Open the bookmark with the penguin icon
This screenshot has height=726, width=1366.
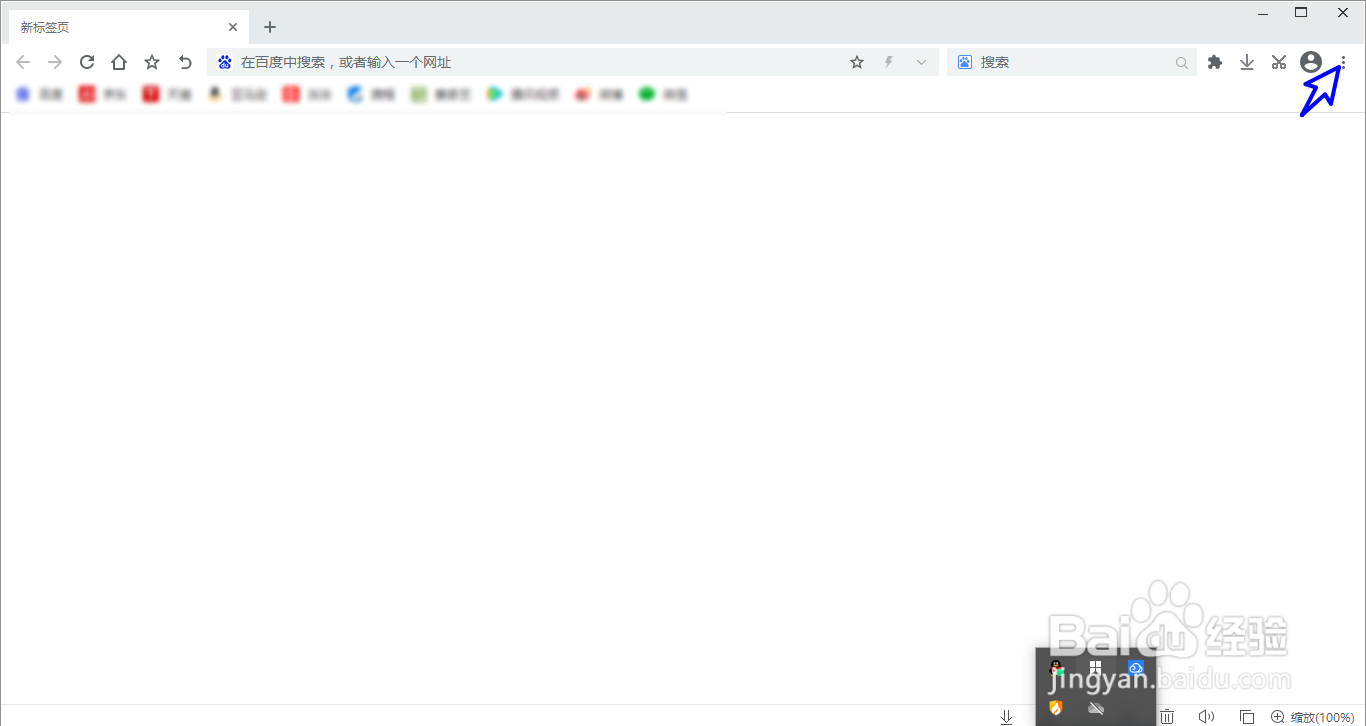236,94
